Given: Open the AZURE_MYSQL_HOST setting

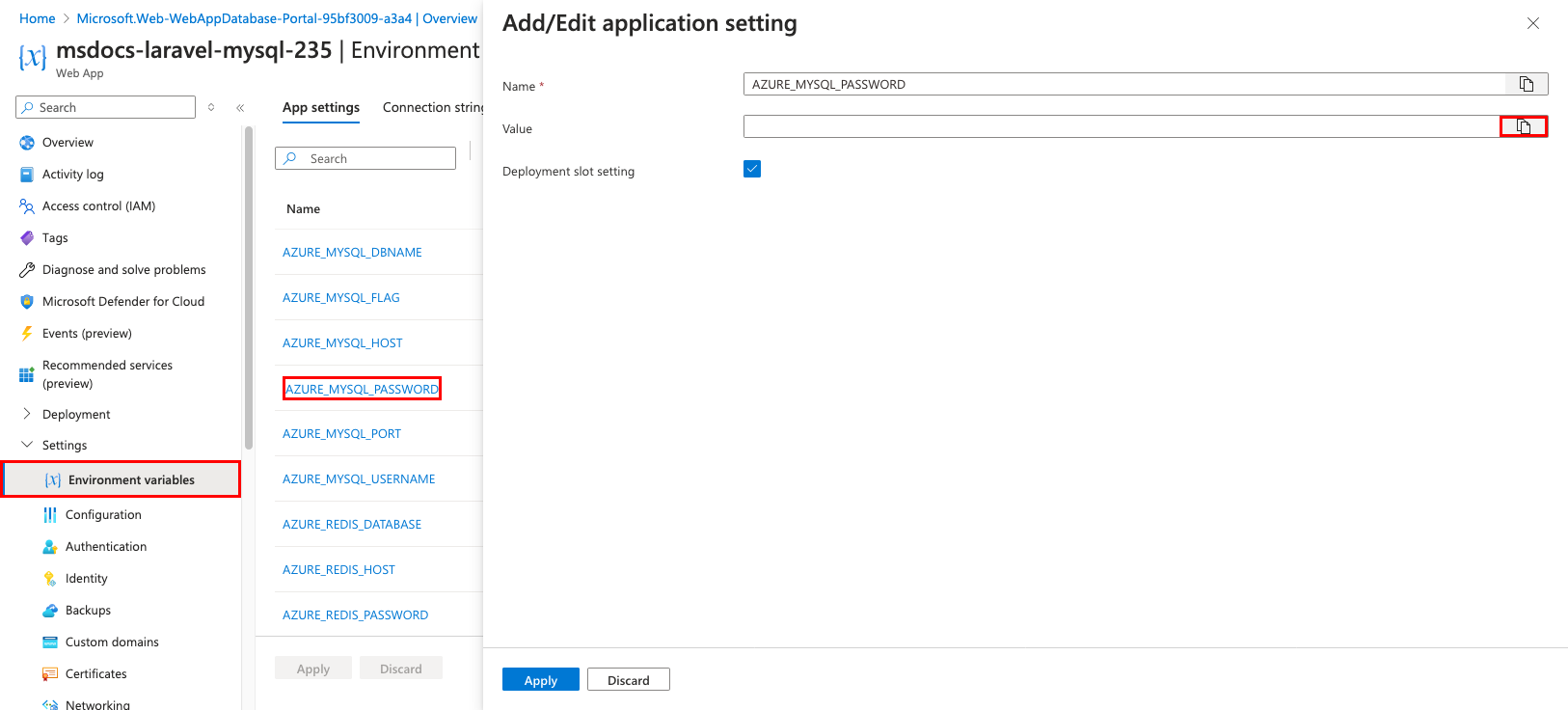Looking at the screenshot, I should tap(342, 342).
